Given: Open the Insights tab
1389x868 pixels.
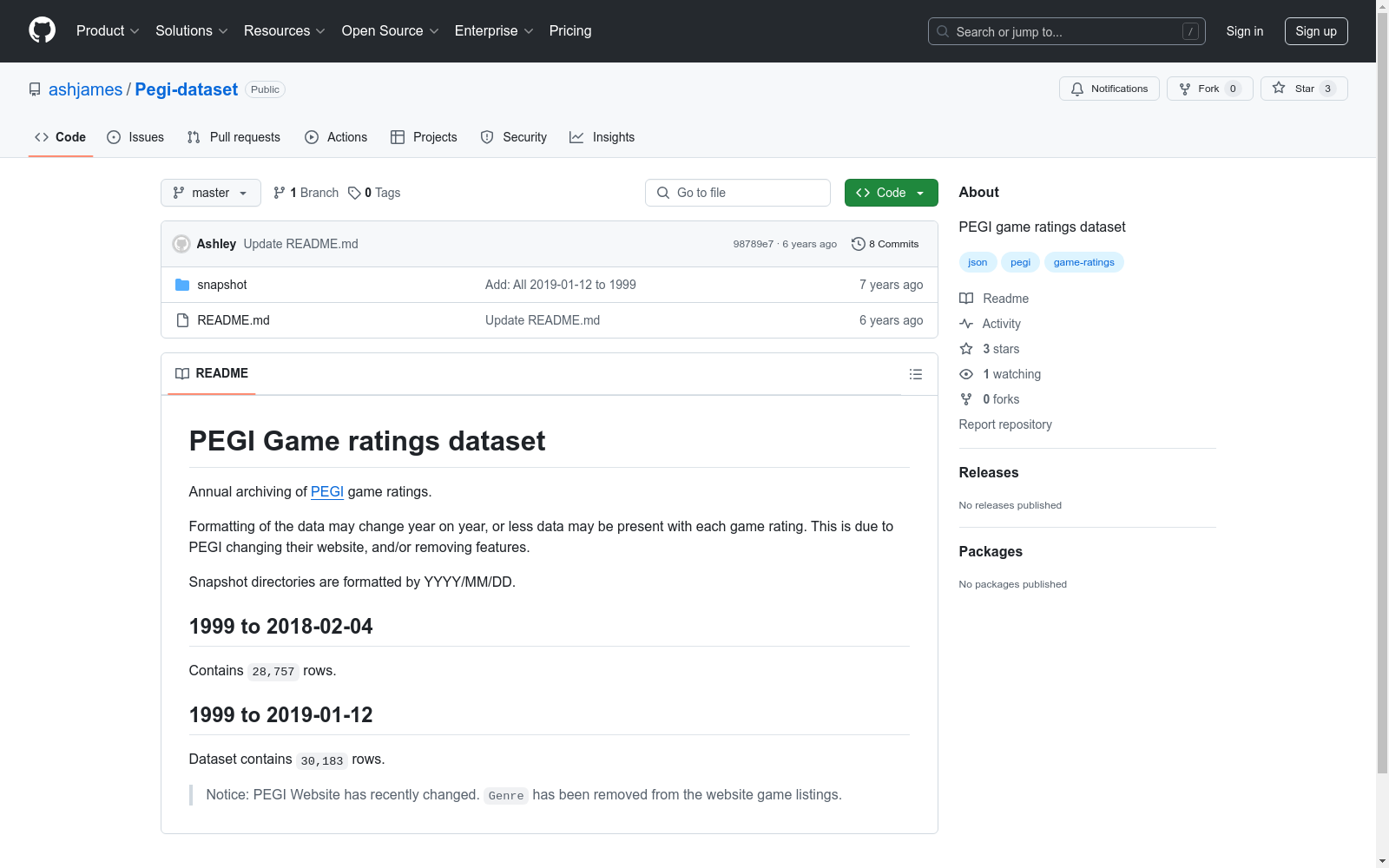Looking at the screenshot, I should click(602, 137).
